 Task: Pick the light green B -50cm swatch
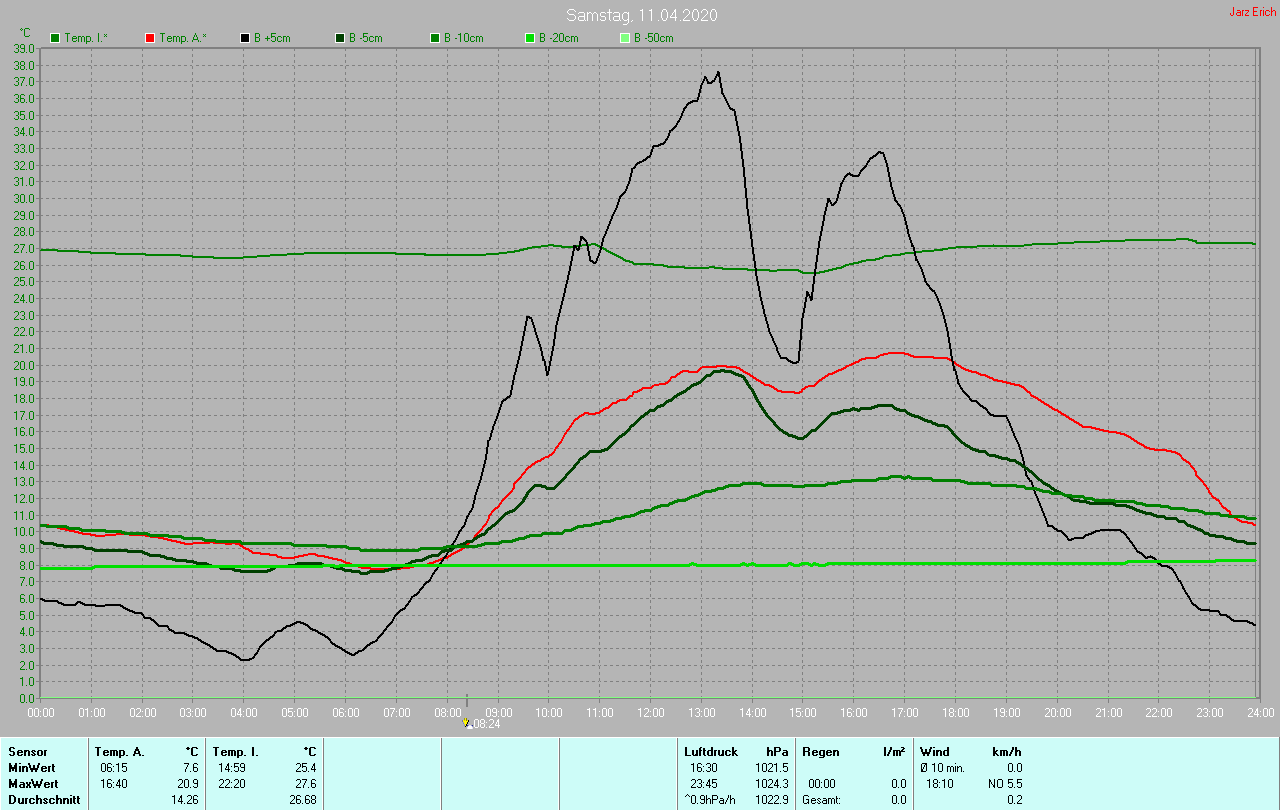point(625,38)
